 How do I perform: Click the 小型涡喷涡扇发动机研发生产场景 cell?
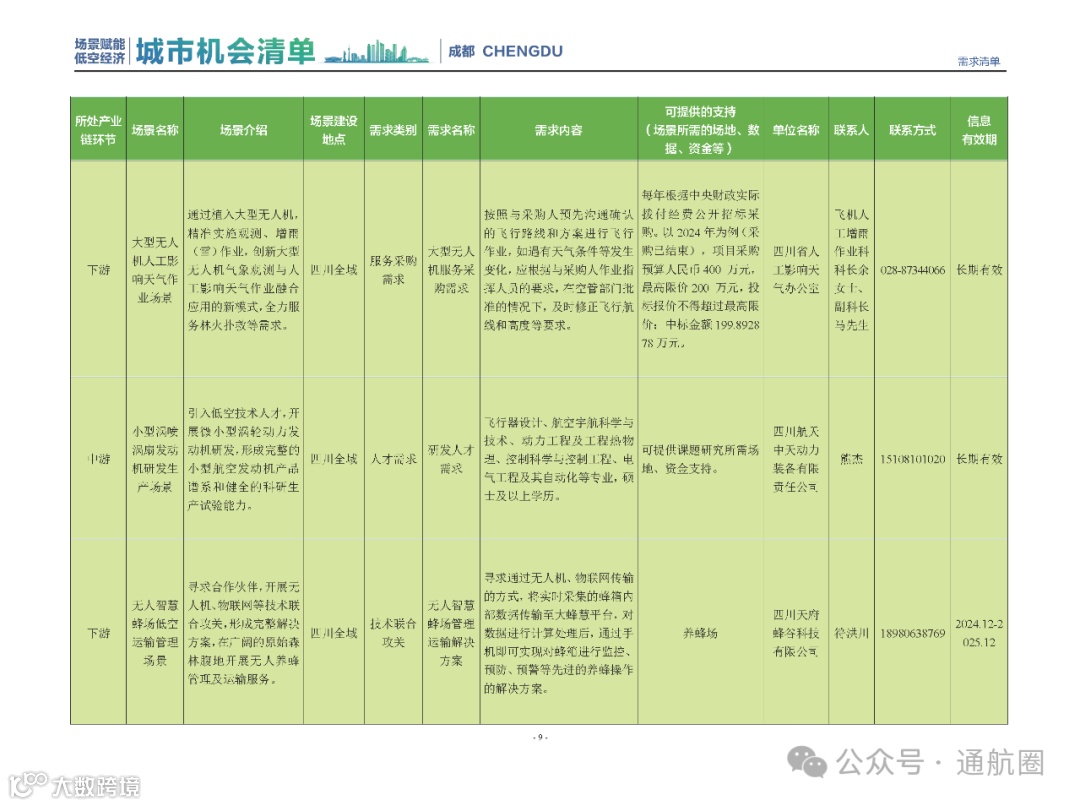[155, 459]
